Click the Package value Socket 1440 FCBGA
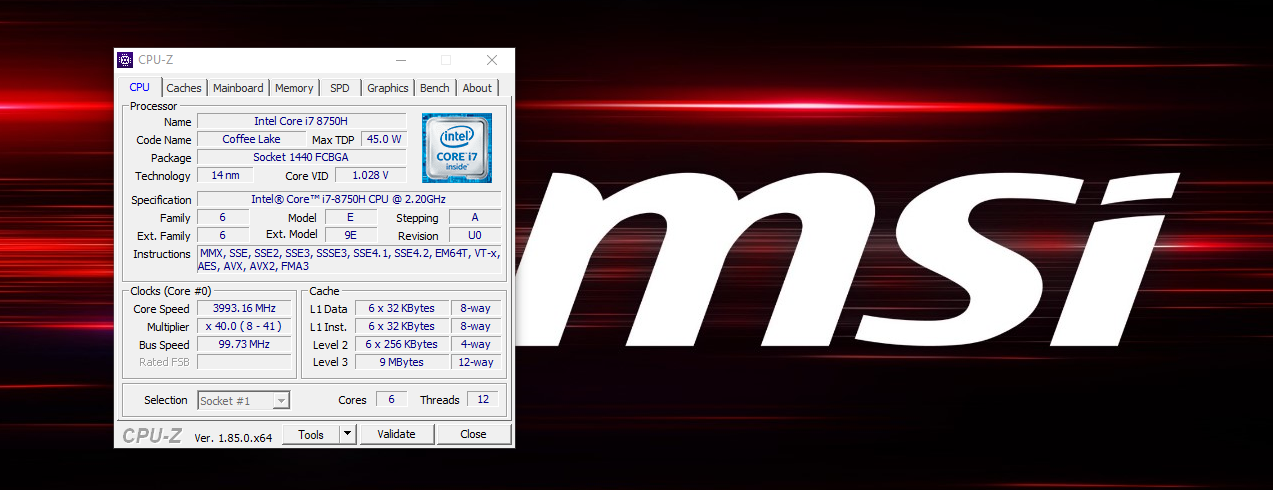1273x490 pixels. [x=301, y=157]
